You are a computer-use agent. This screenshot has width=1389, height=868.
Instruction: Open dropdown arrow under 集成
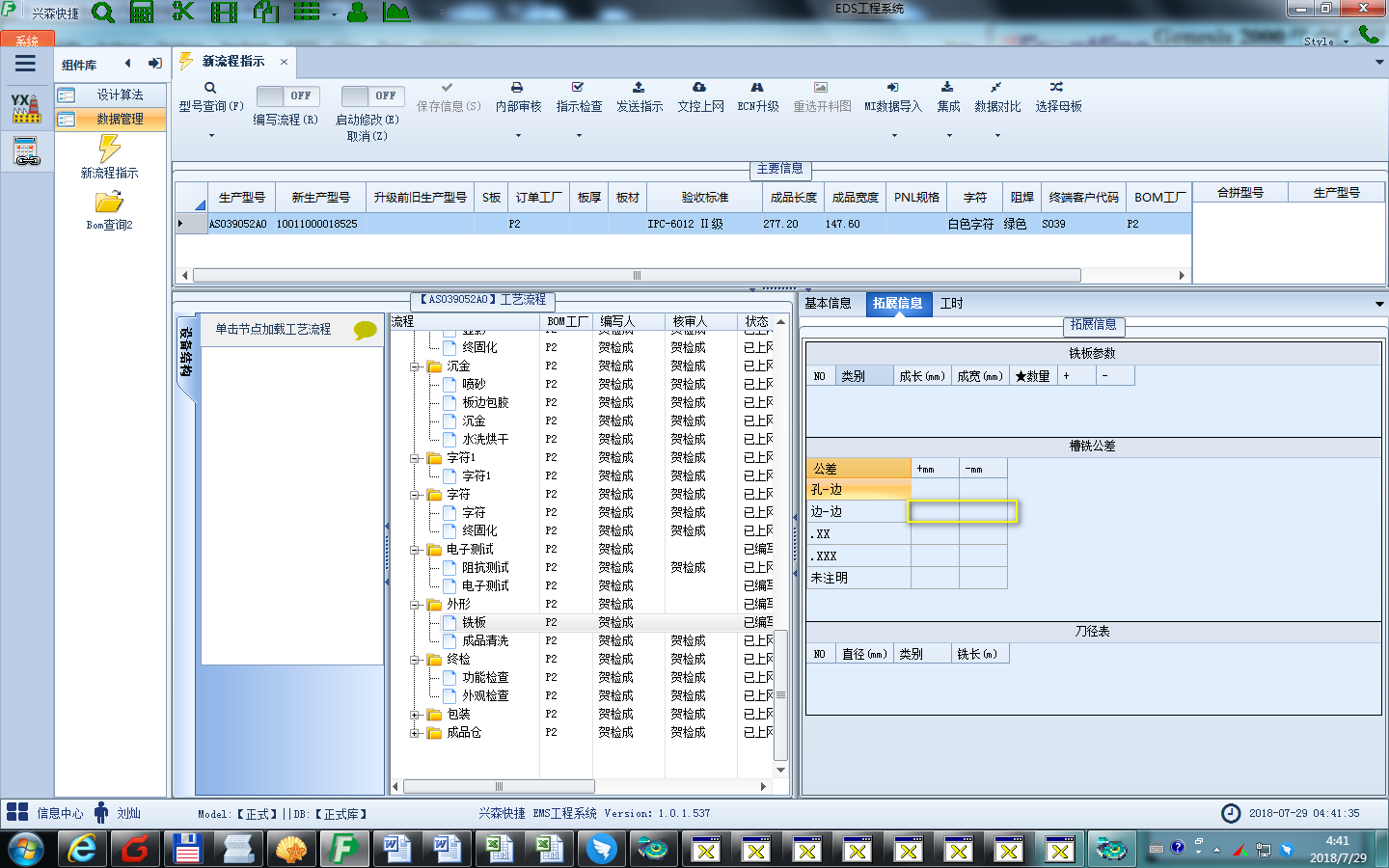[949, 135]
